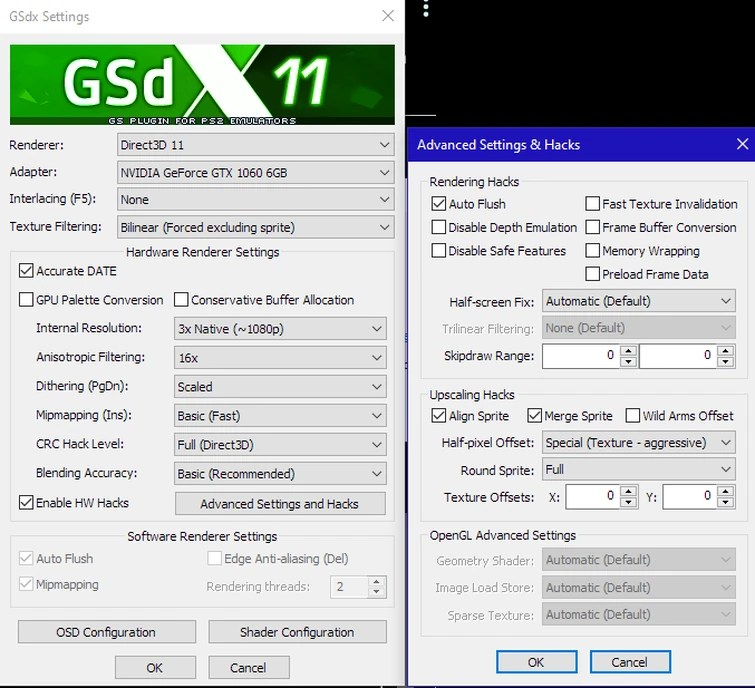The height and width of the screenshot is (688, 755).
Task: Open Shader Configuration
Action: point(297,632)
